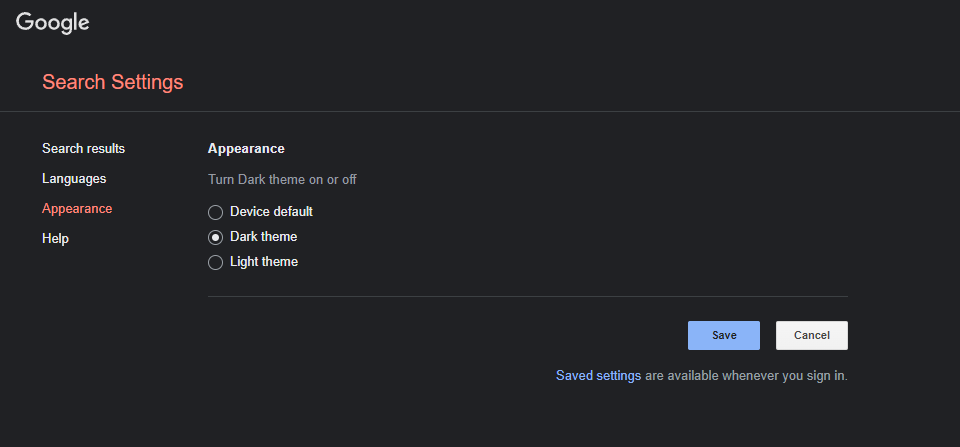Click the 'Turn Dark theme on or off' text
The width and height of the screenshot is (960, 447).
click(x=282, y=179)
